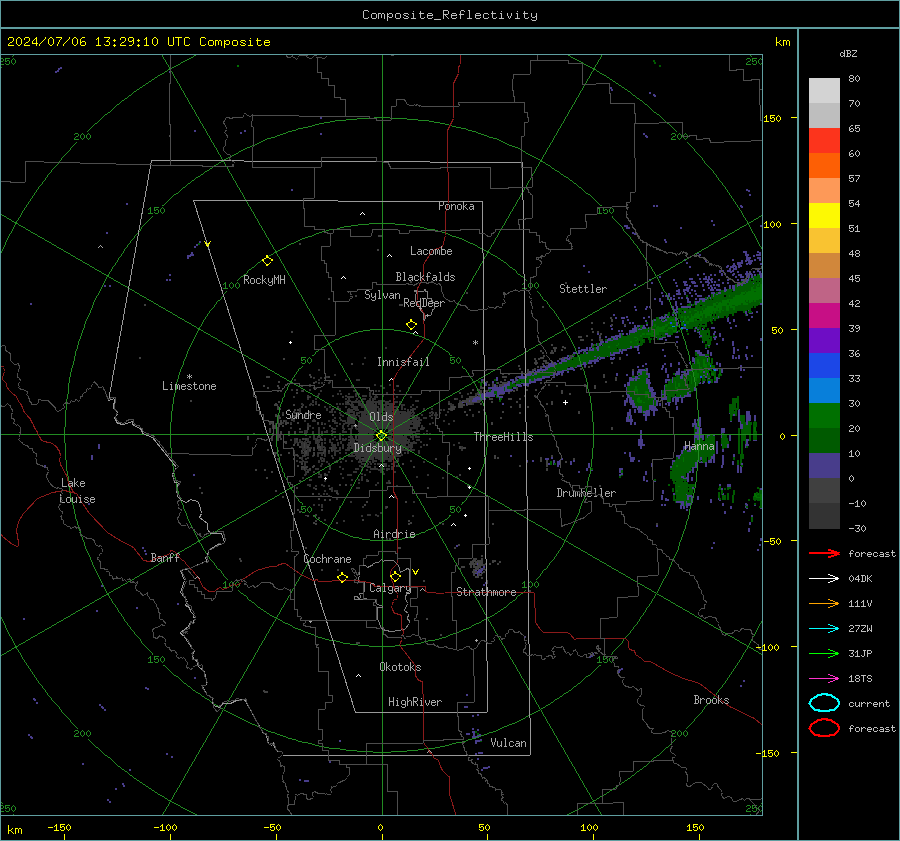Click the 'Blackfalds' map label

tap(425, 277)
